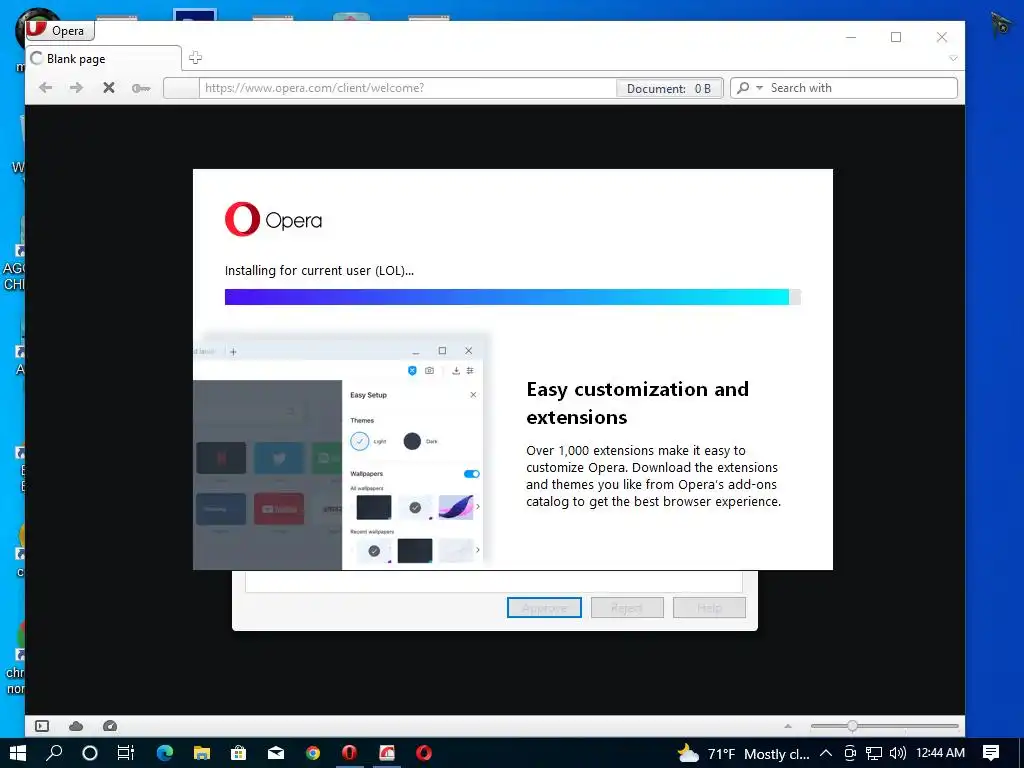Launch Microsoft Edge from taskbar
The image size is (1024, 768).
pos(165,753)
